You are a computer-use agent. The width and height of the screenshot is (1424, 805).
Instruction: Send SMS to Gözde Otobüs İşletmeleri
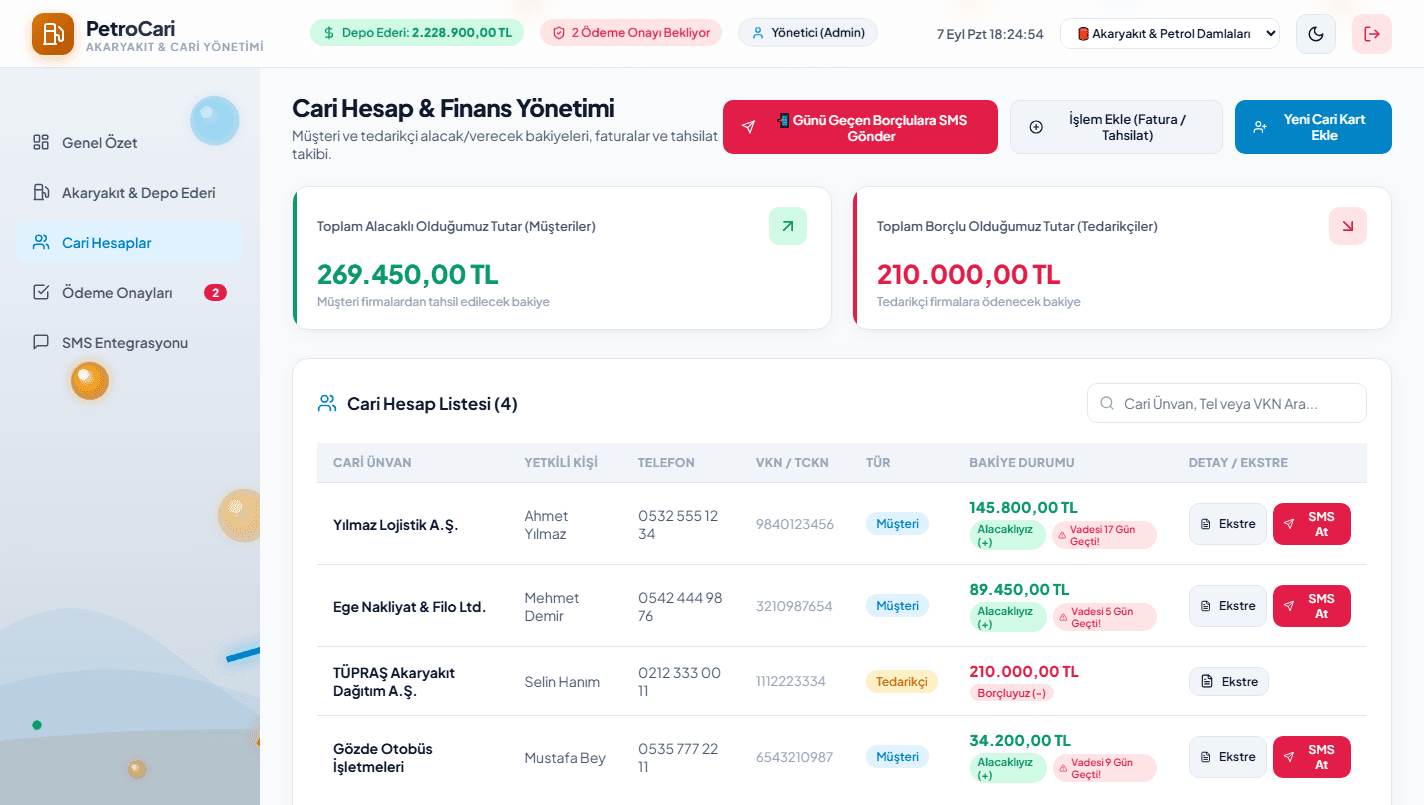[1312, 757]
